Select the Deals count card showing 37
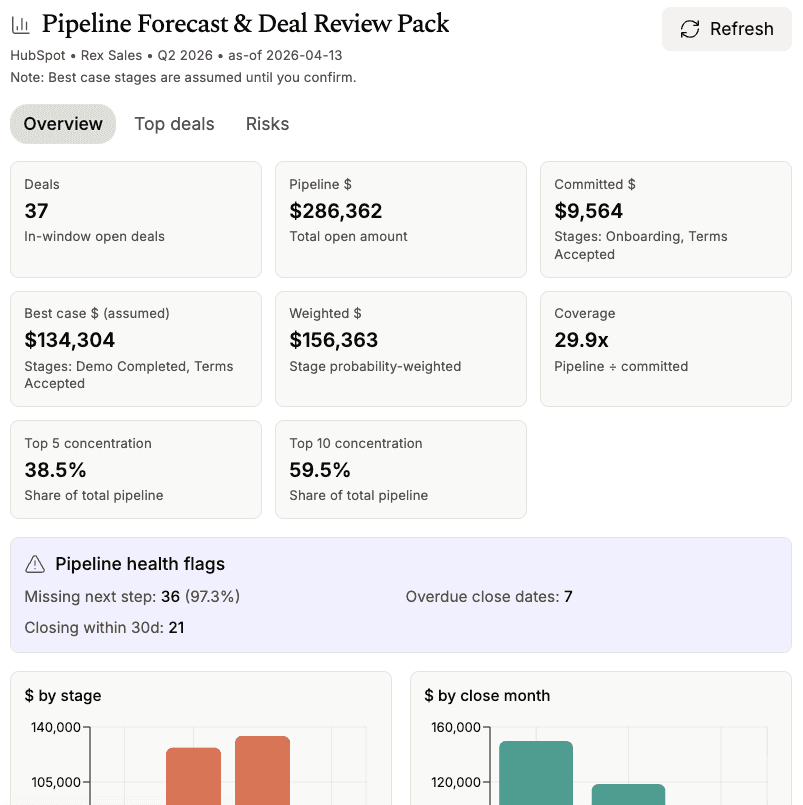The image size is (803, 805). tap(136, 219)
